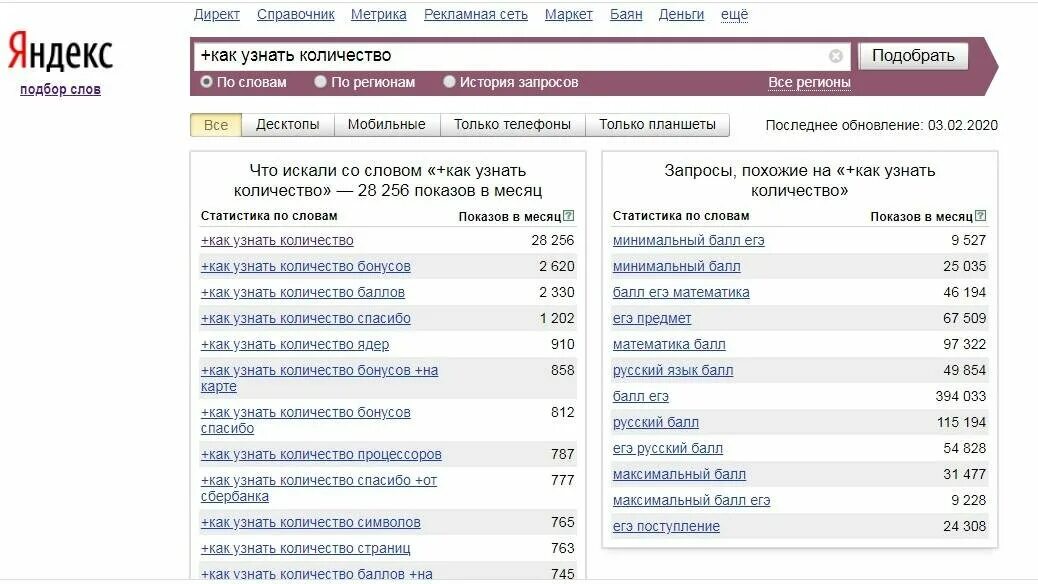Open query '+как узнать количество бонусов спасибо'
Image resolution: width=1038 pixels, height=584 pixels.
tap(306, 420)
